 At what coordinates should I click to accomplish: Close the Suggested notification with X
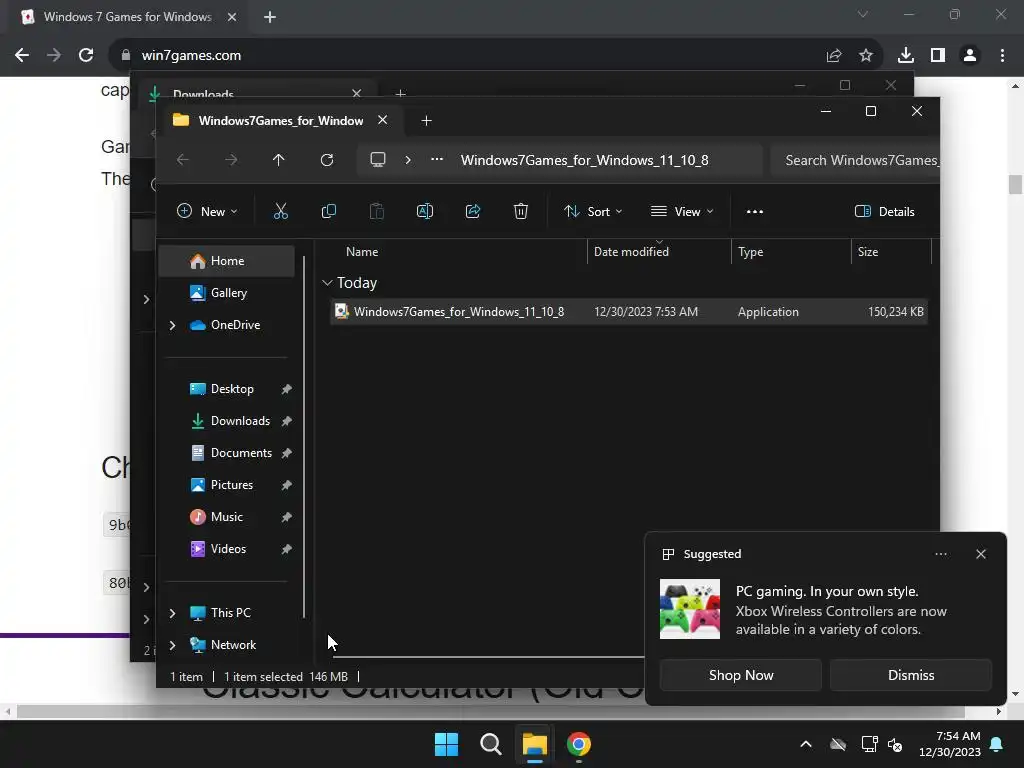(980, 554)
